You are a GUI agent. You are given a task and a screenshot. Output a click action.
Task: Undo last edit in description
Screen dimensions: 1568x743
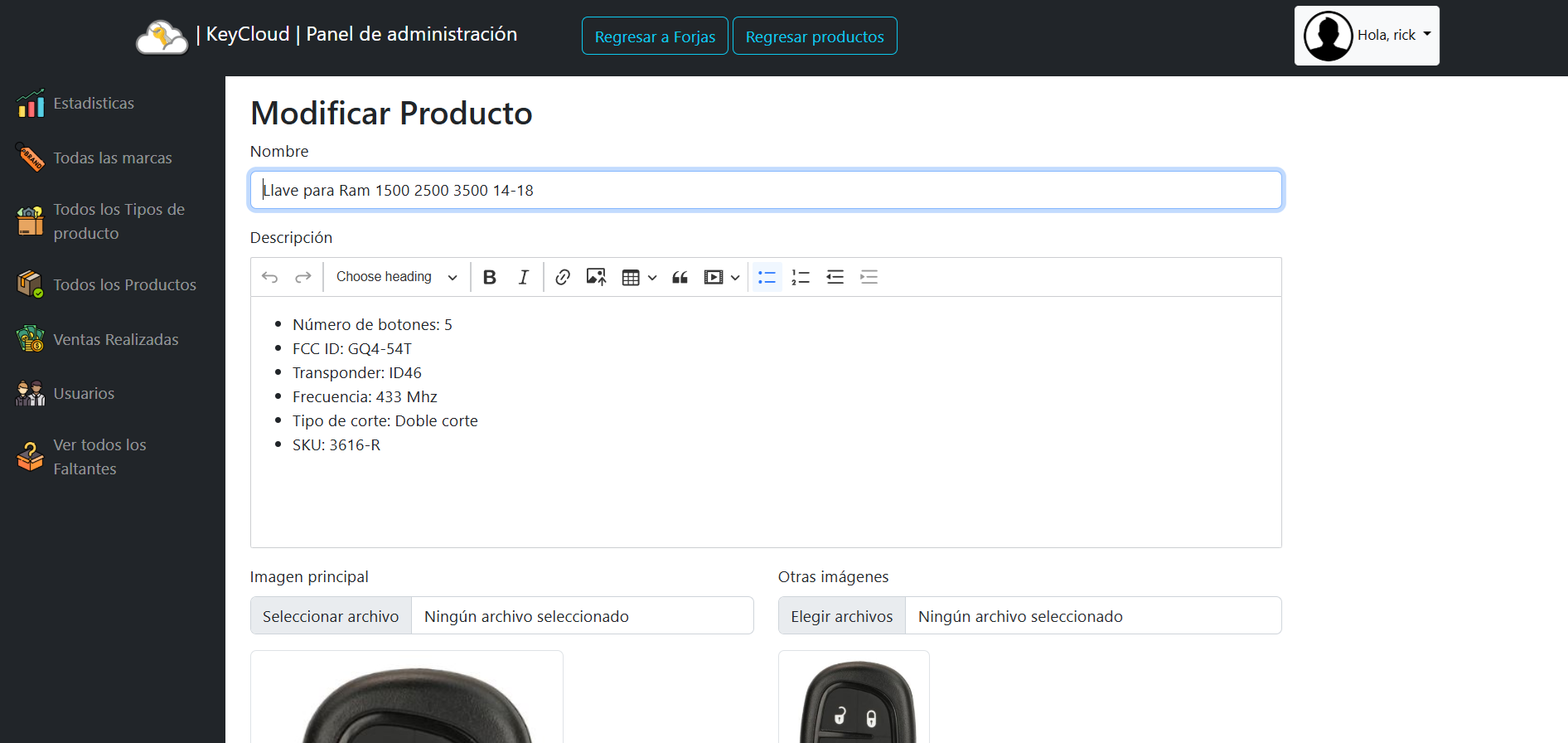[269, 277]
